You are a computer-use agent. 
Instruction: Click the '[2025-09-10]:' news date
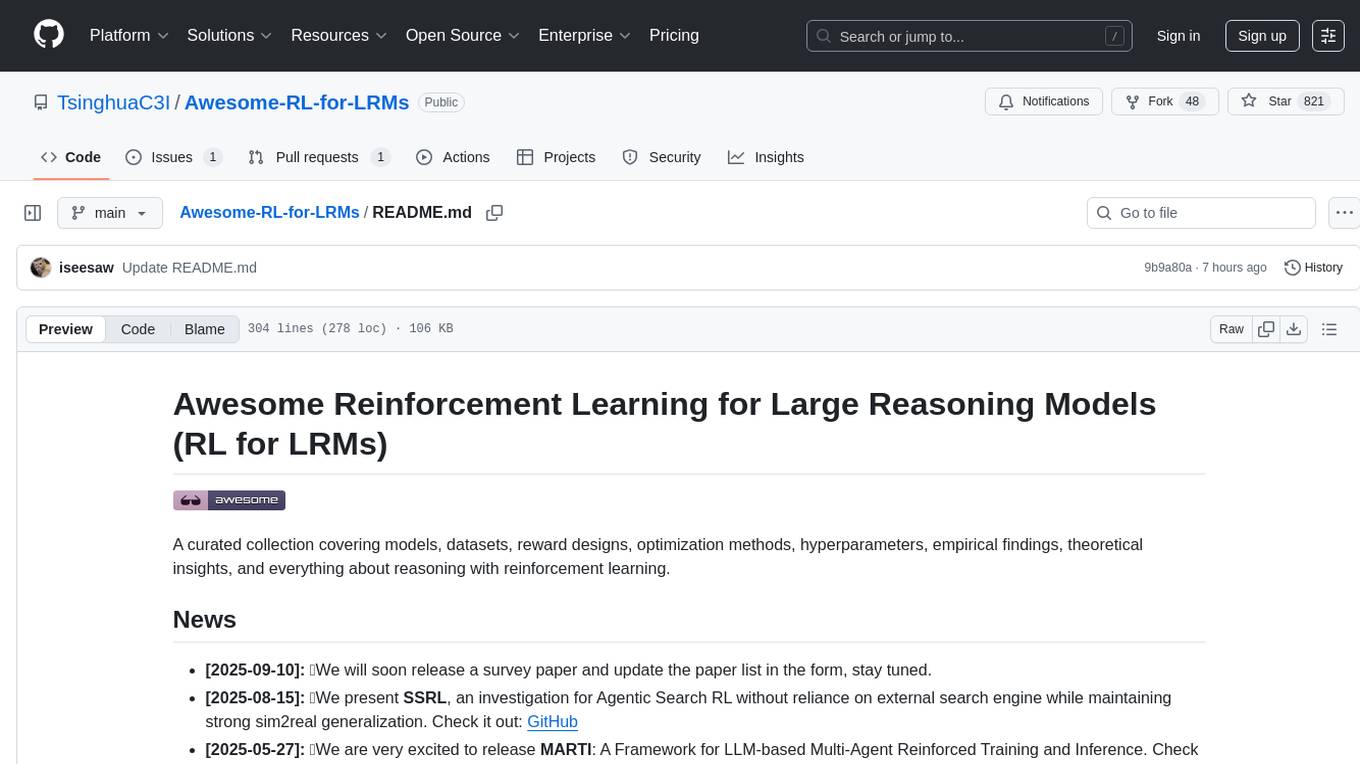coord(255,669)
